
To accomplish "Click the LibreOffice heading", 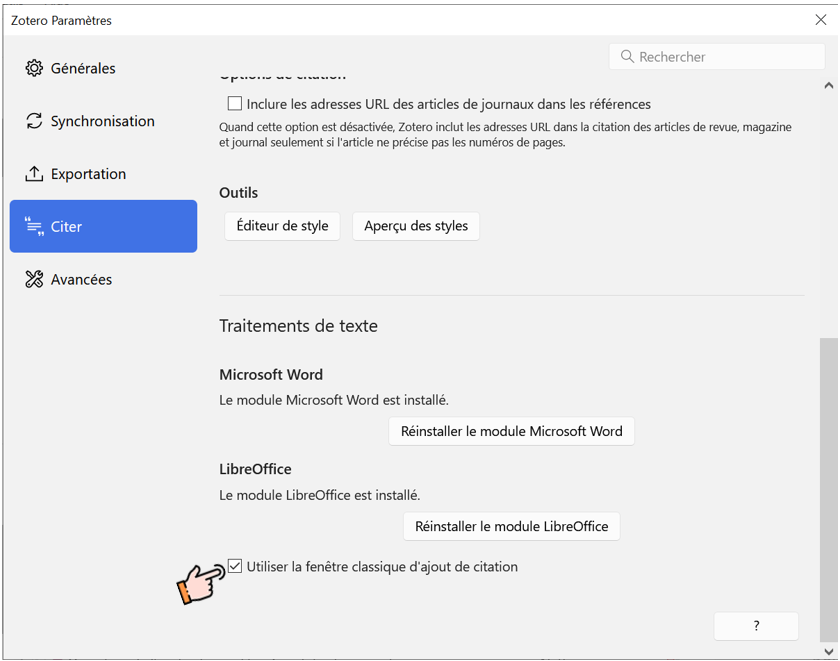I will [256, 469].
